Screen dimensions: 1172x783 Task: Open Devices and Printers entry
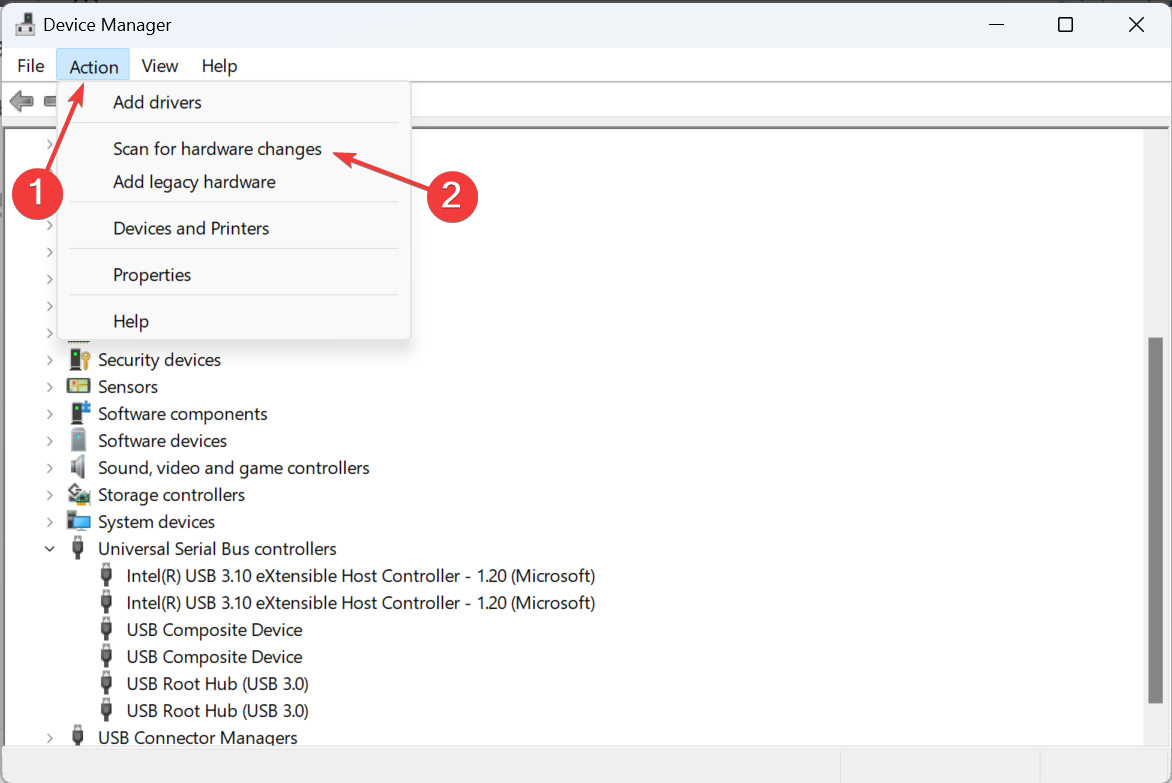pos(234,228)
